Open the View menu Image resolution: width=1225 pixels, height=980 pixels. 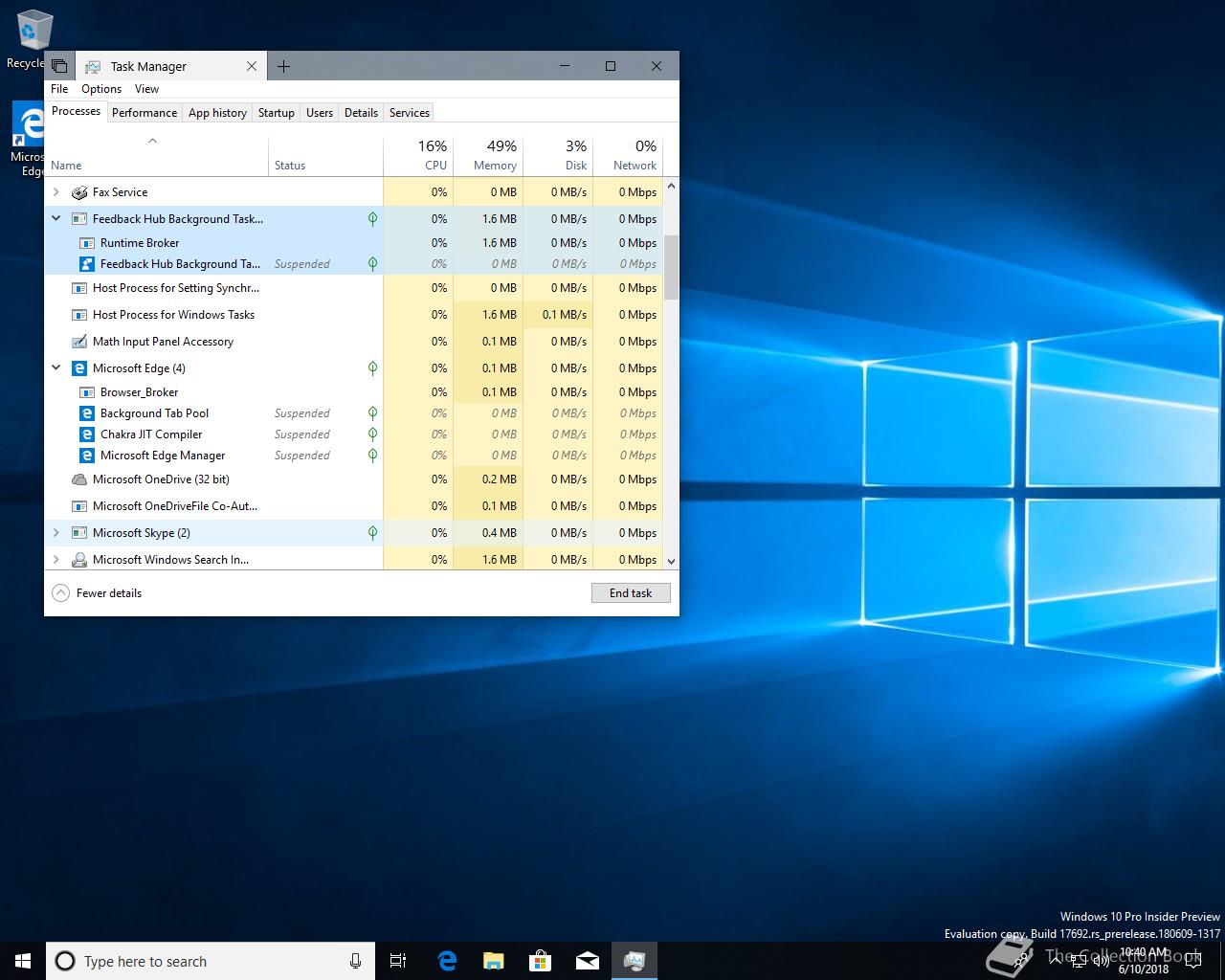pyautogui.click(x=146, y=89)
